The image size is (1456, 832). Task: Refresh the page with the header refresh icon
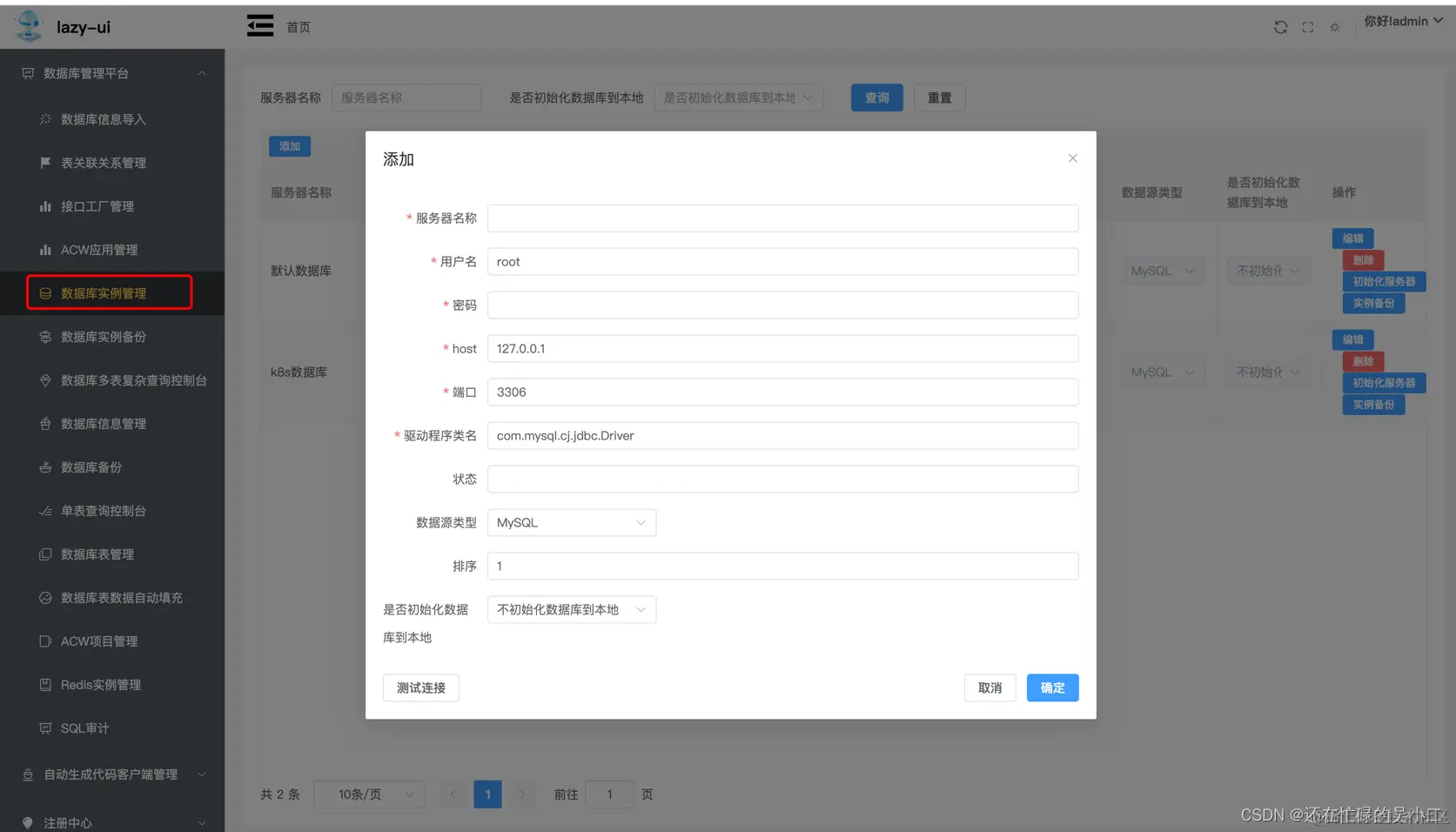1280,27
